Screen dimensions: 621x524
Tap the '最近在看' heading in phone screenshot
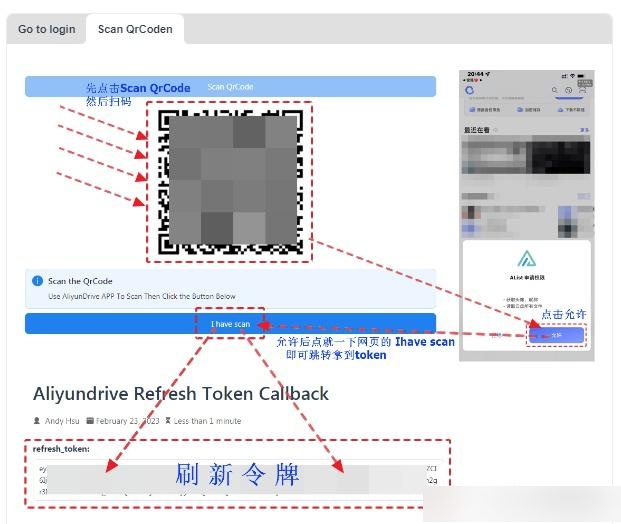pyautogui.click(x=476, y=130)
